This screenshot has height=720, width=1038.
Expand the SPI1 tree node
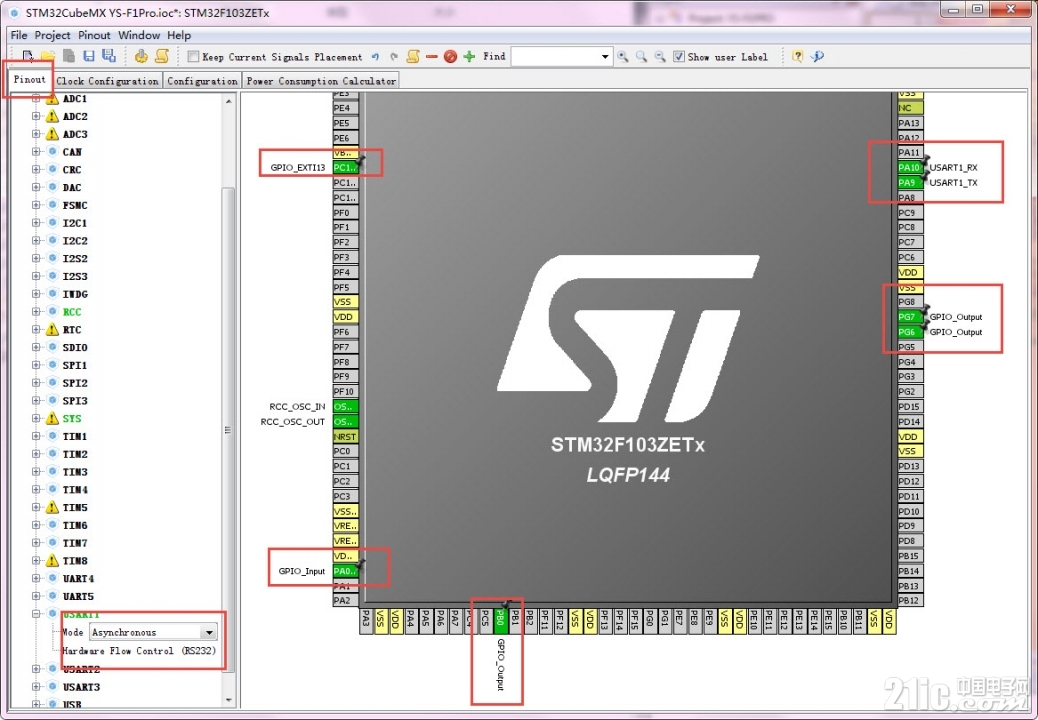tap(36, 365)
